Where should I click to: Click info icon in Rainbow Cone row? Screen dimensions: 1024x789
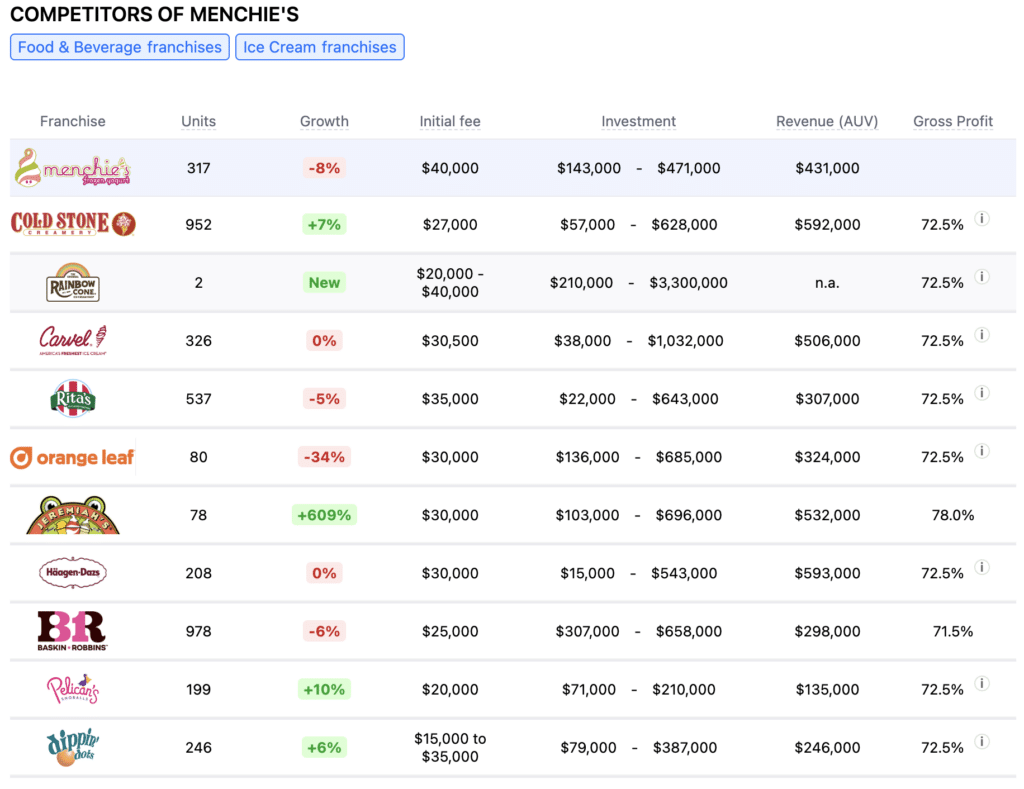pos(982,277)
